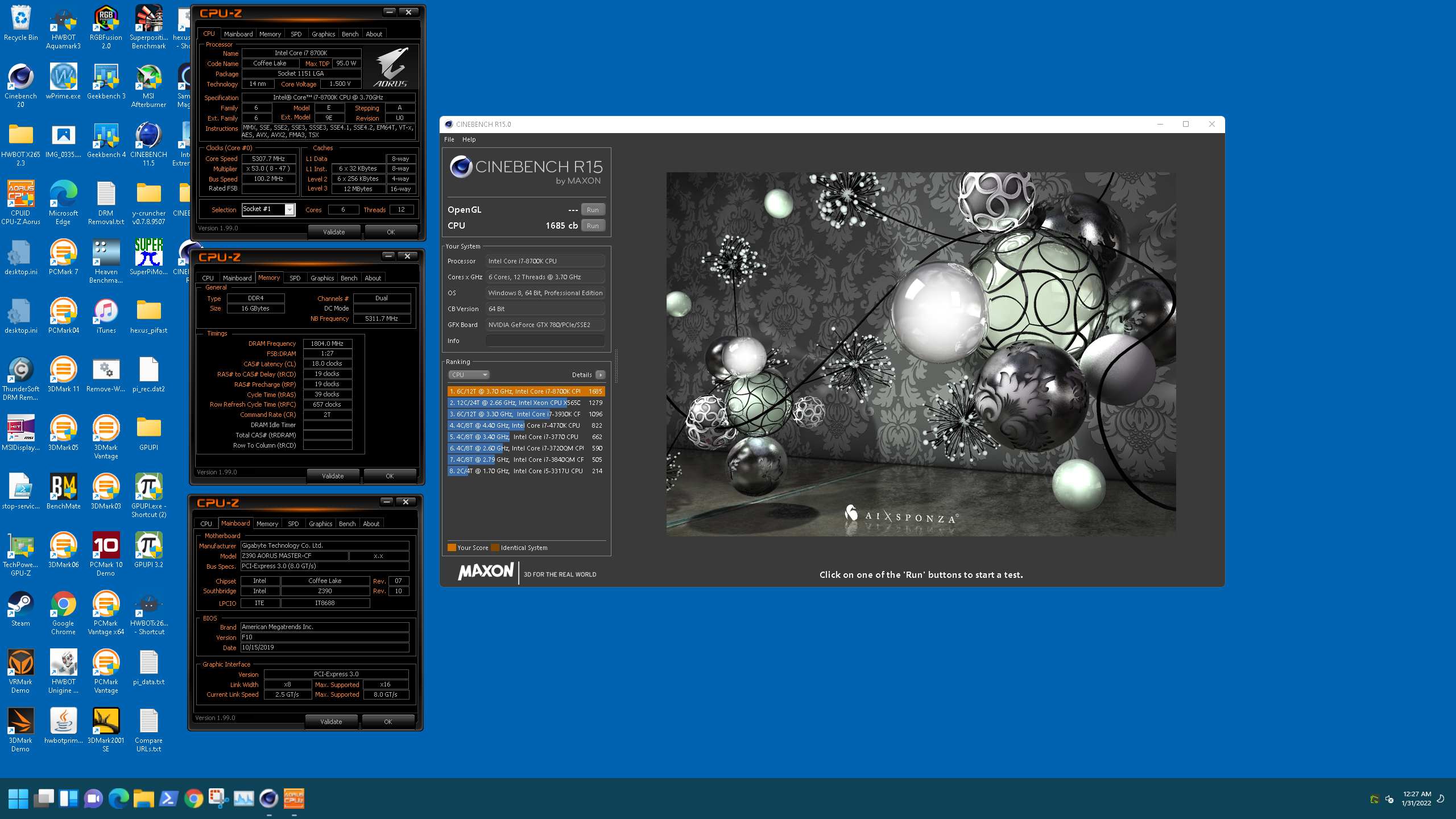Open SPD tab in CPU-Z Memory window

tap(295, 278)
